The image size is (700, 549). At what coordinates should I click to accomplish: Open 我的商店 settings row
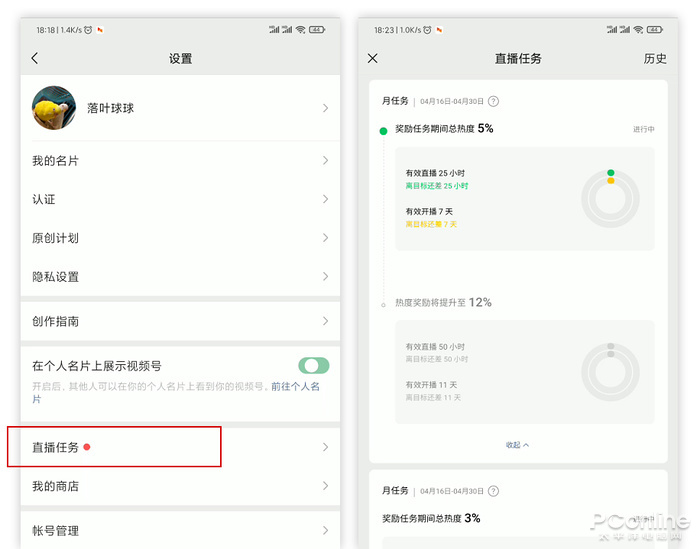pos(180,486)
